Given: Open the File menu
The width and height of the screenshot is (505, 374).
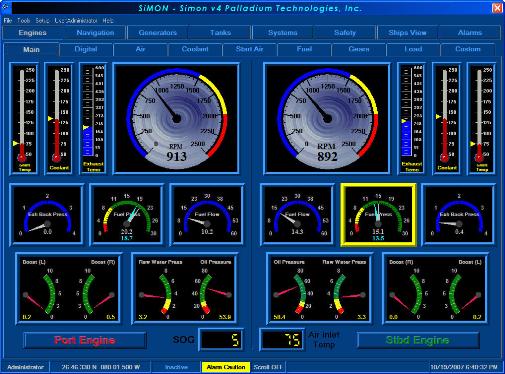Looking at the screenshot, I should [8, 21].
